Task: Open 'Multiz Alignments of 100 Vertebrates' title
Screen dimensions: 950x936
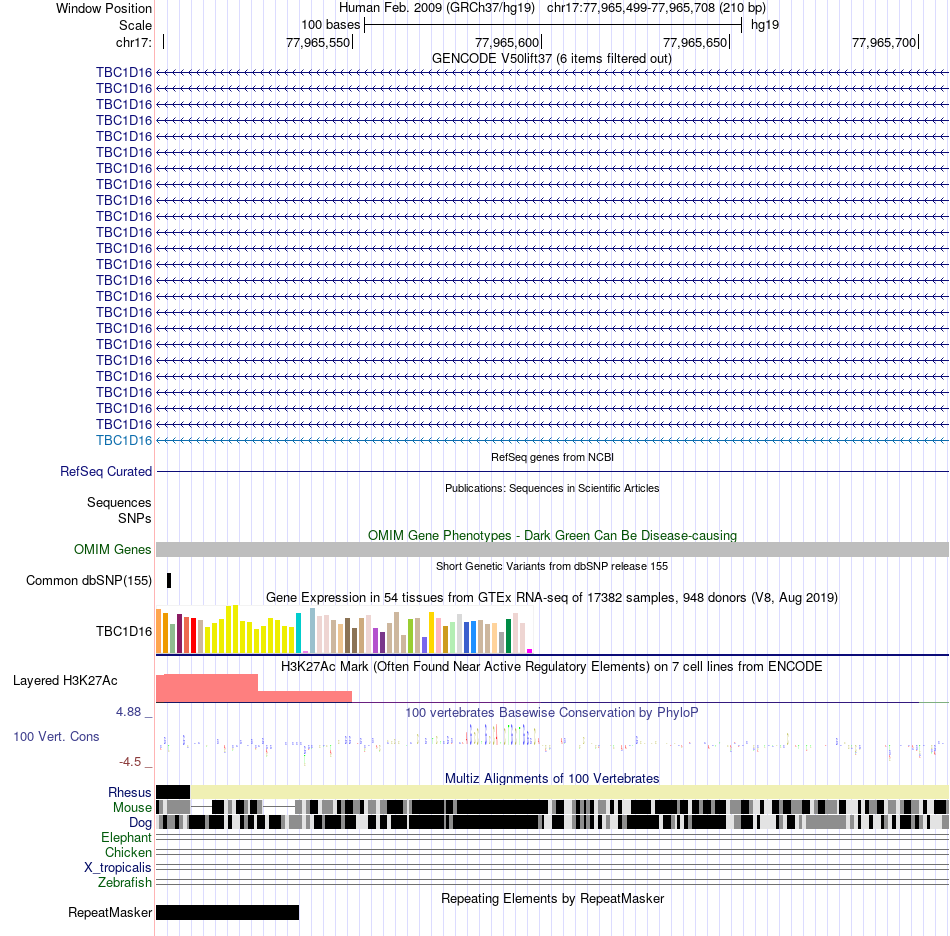Action: (x=552, y=778)
